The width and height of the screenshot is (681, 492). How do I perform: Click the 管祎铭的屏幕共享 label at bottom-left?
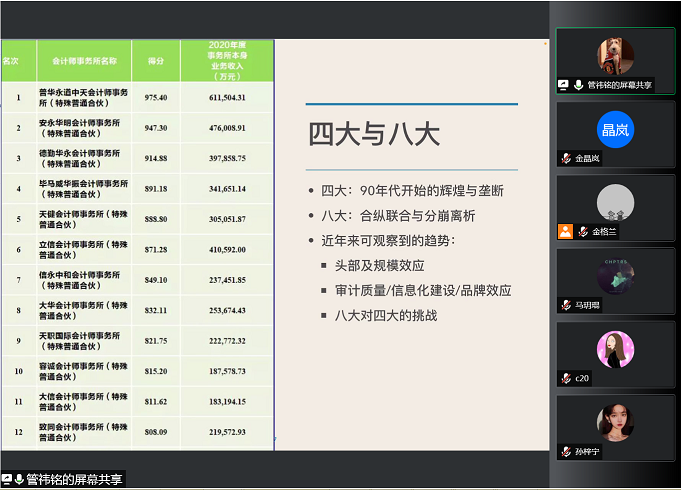(x=74, y=480)
